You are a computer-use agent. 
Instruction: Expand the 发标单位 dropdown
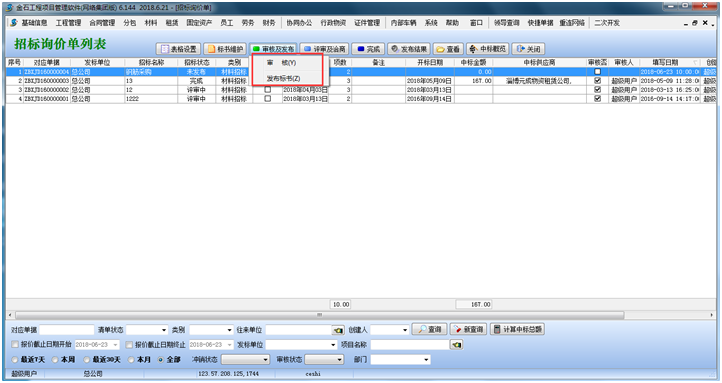(333, 345)
